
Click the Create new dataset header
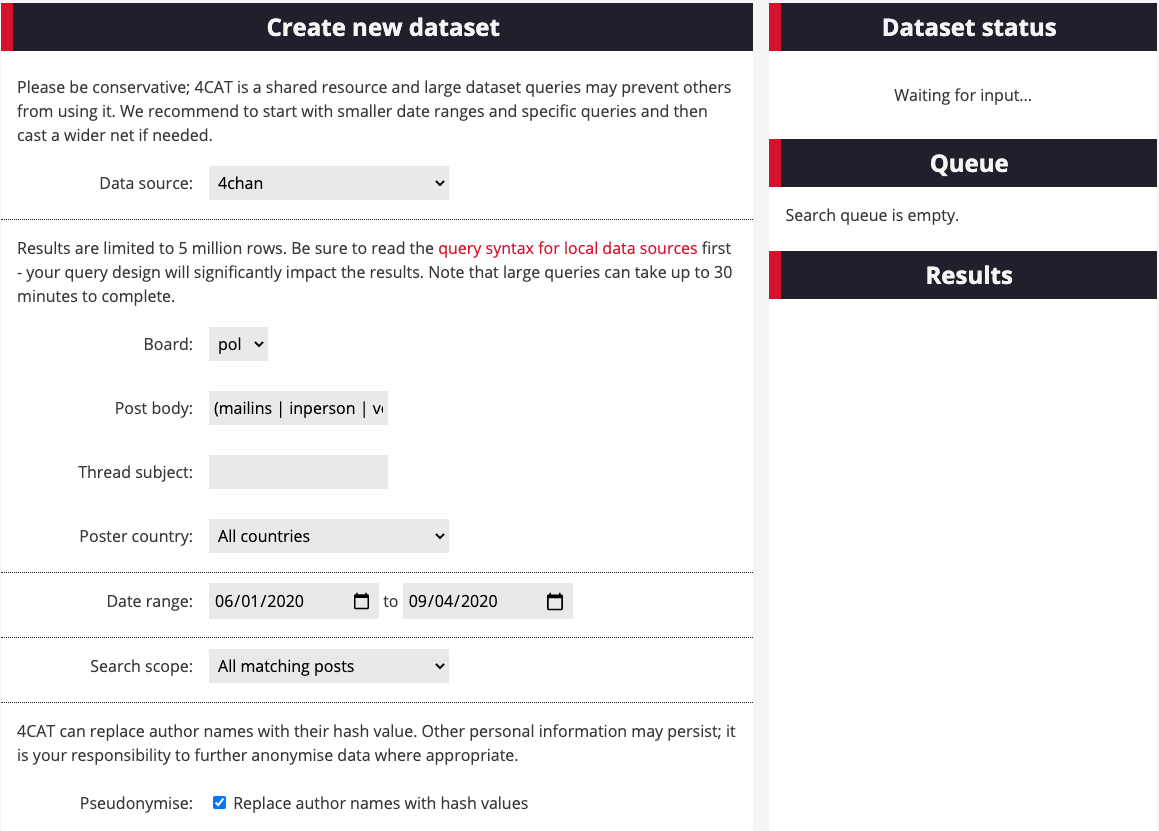pos(383,27)
